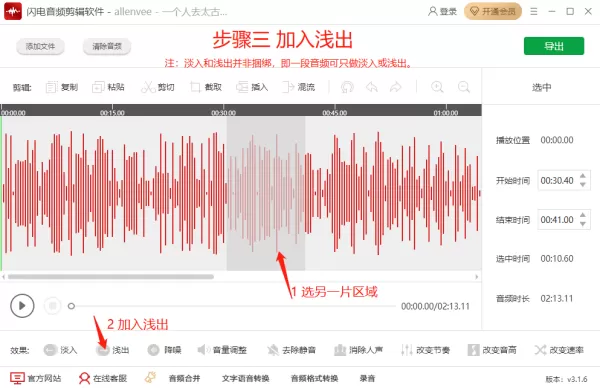Click the Insert (插入) tool
Viewport: 600px width, 388px height.
[x=252, y=87]
